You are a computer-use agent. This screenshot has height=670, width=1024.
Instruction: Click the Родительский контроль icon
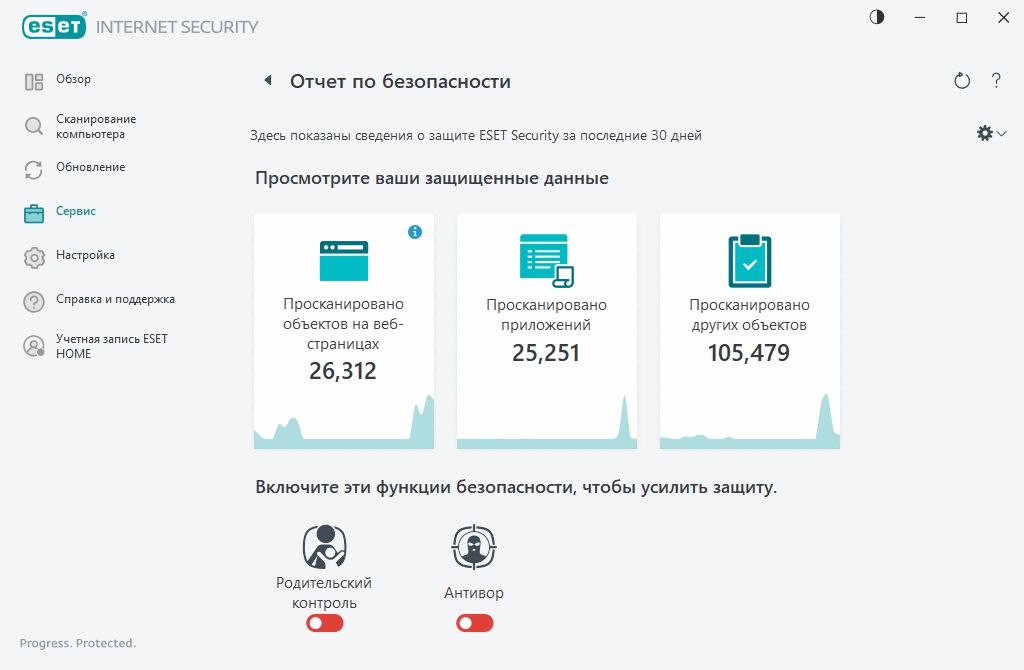[x=324, y=547]
